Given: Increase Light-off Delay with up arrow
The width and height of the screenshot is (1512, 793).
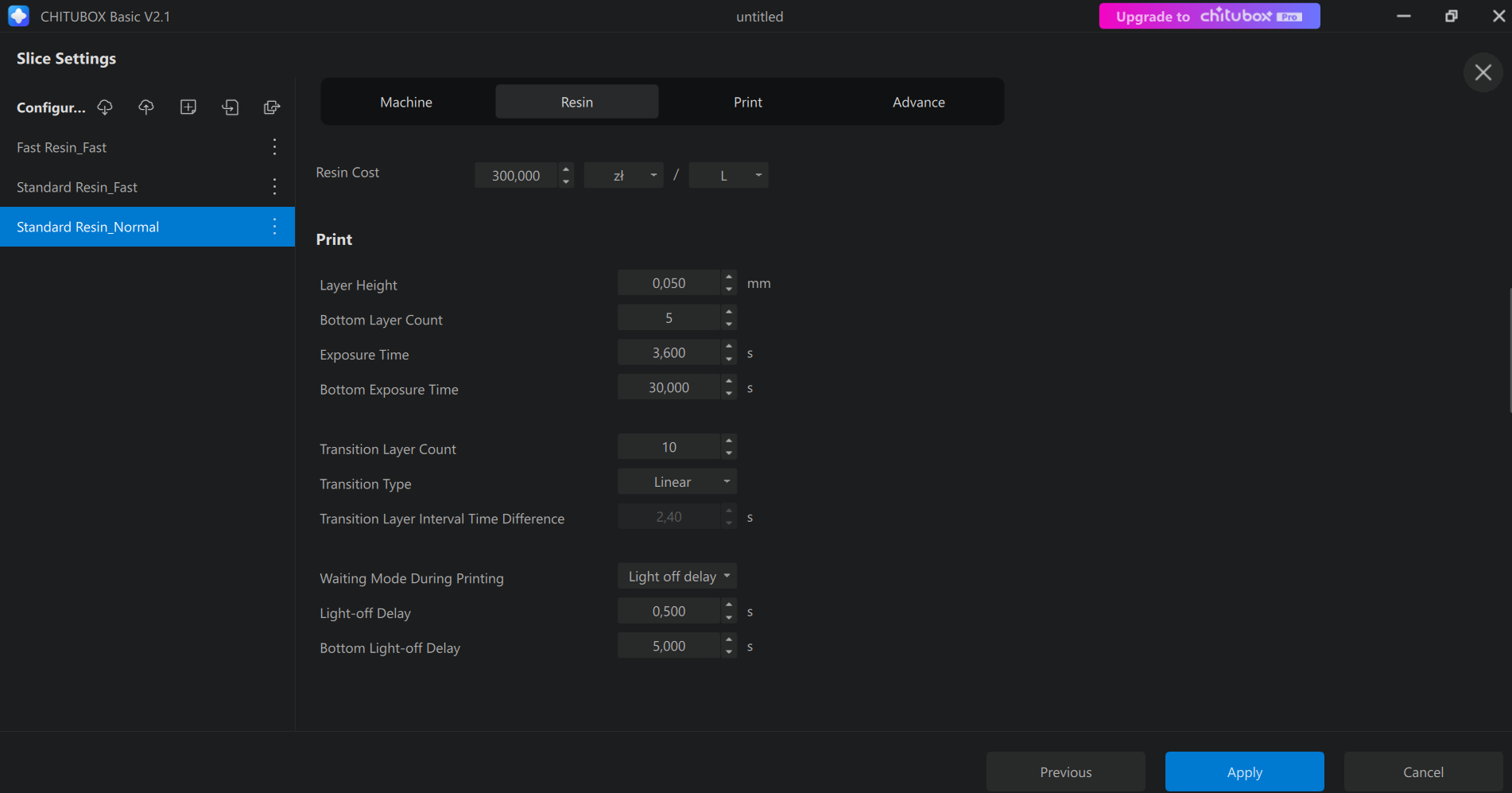Looking at the screenshot, I should pyautogui.click(x=729, y=605).
